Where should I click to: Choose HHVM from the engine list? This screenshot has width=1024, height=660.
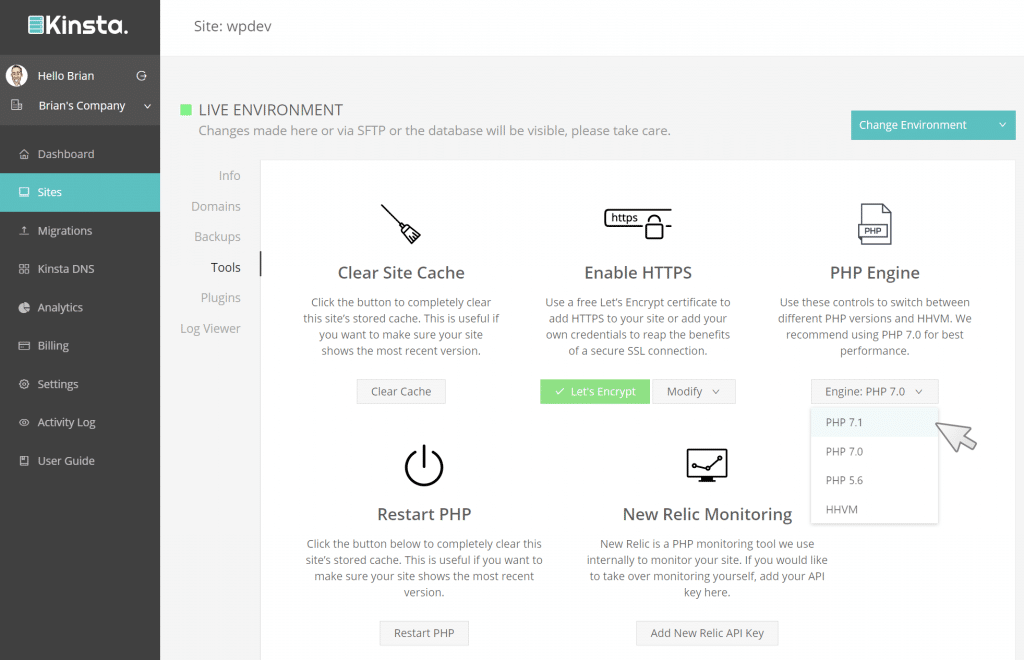(x=841, y=509)
